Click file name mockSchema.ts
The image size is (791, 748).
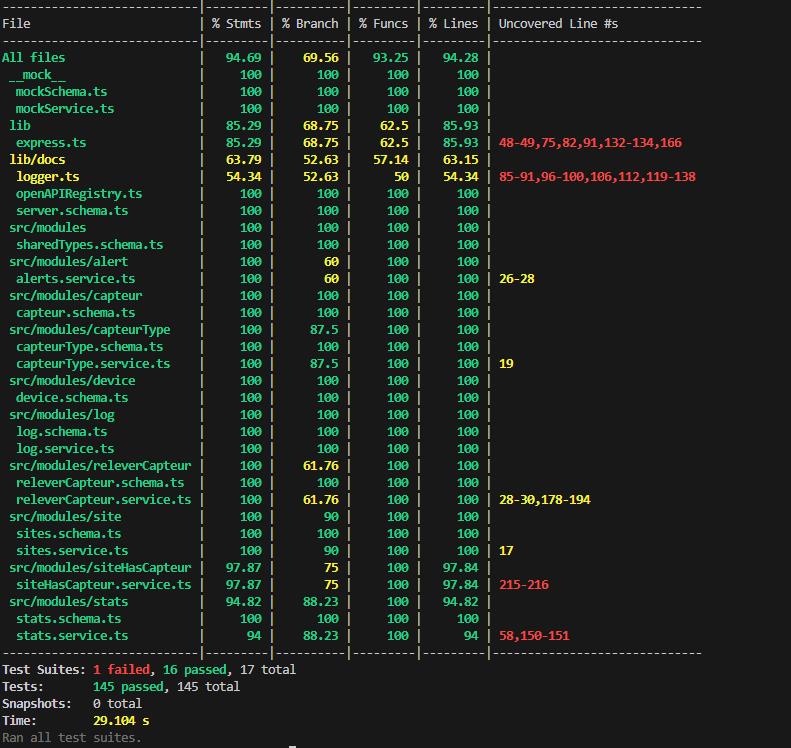[61, 92]
